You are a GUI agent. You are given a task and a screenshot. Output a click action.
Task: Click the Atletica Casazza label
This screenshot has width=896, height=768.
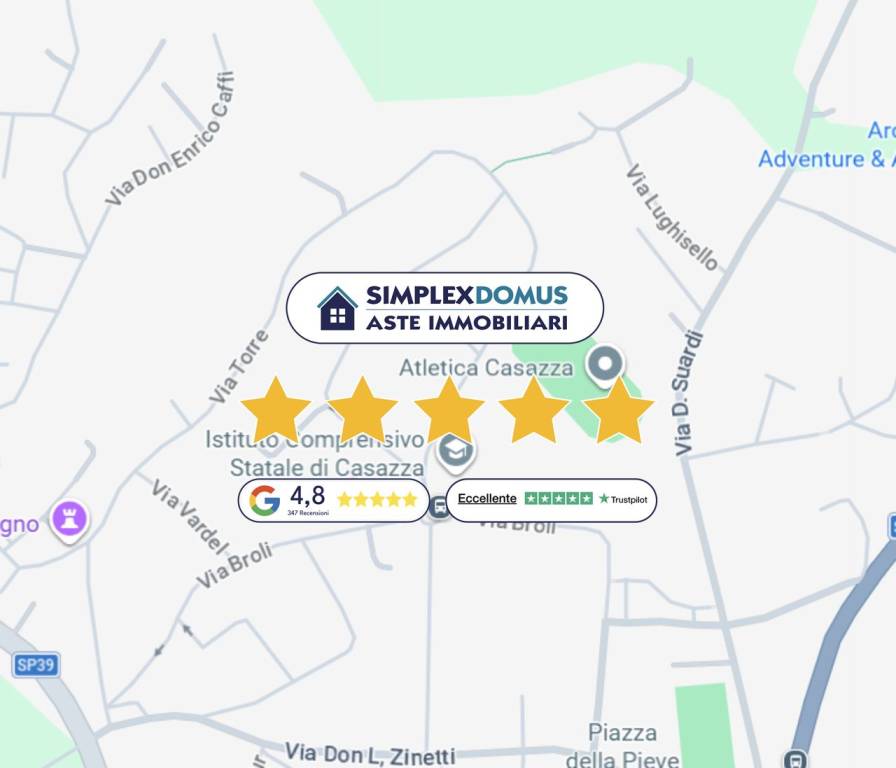tap(486, 367)
